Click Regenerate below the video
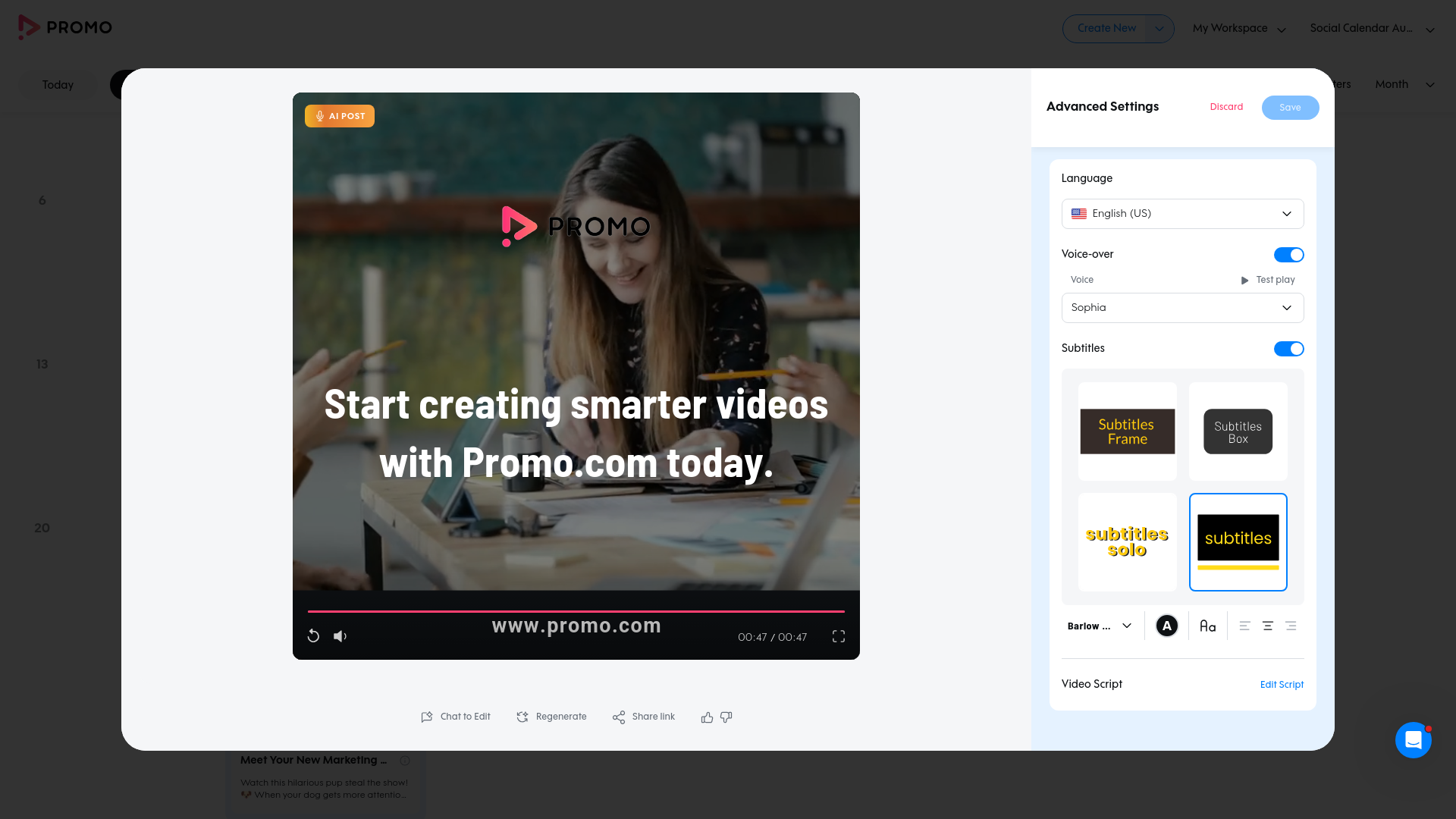Viewport: 1456px width, 819px height. 551,717
